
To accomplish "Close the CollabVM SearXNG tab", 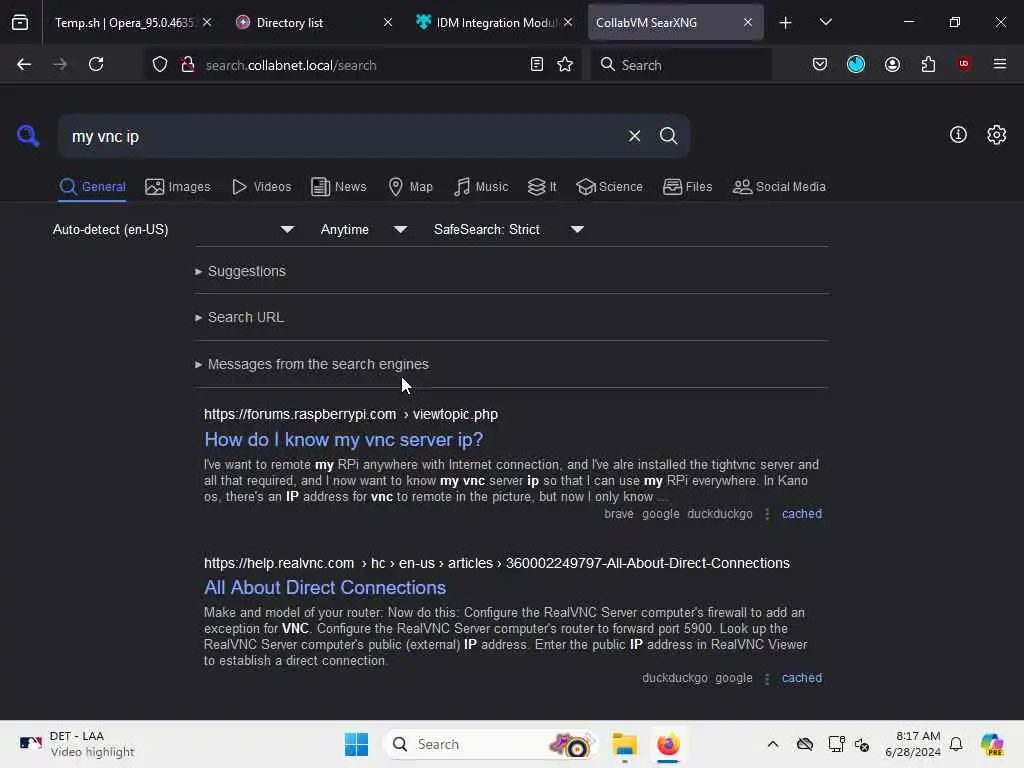I will point(748,23).
